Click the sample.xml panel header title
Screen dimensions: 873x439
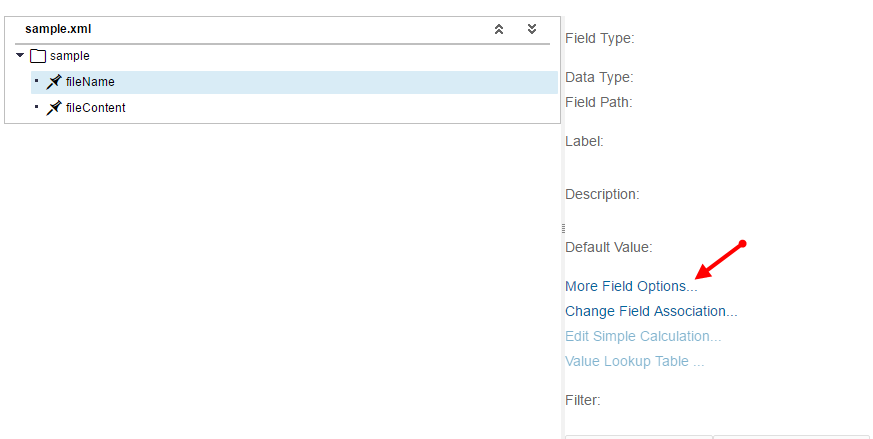(x=58, y=29)
